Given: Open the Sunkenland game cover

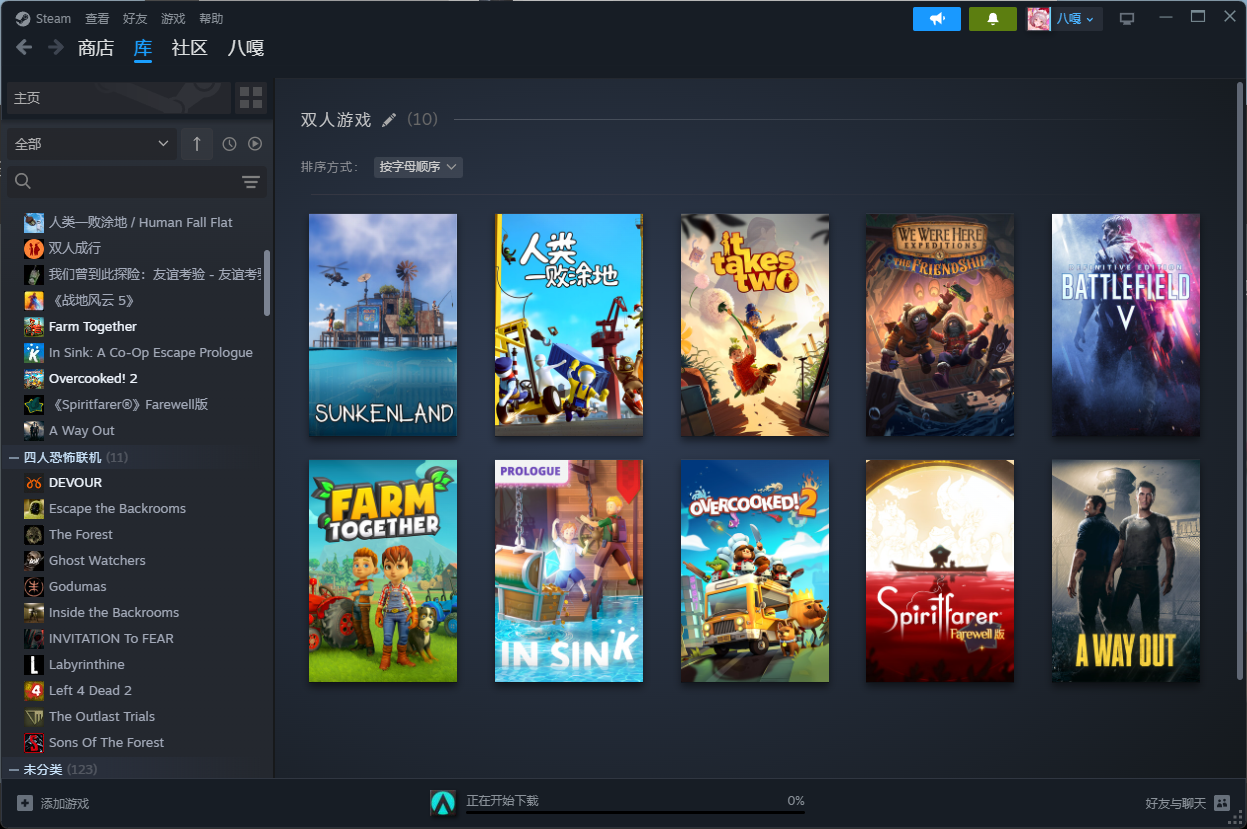Looking at the screenshot, I should (x=383, y=325).
